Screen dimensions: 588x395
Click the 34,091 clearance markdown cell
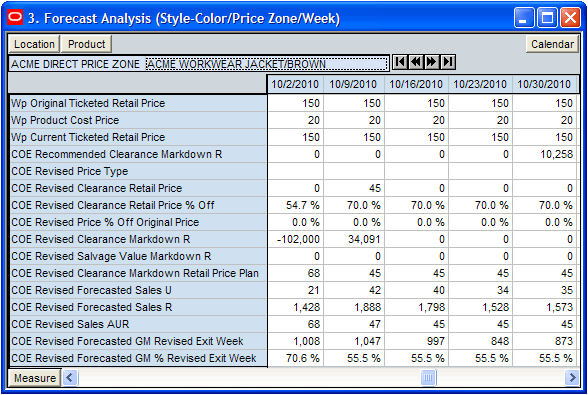point(353,239)
